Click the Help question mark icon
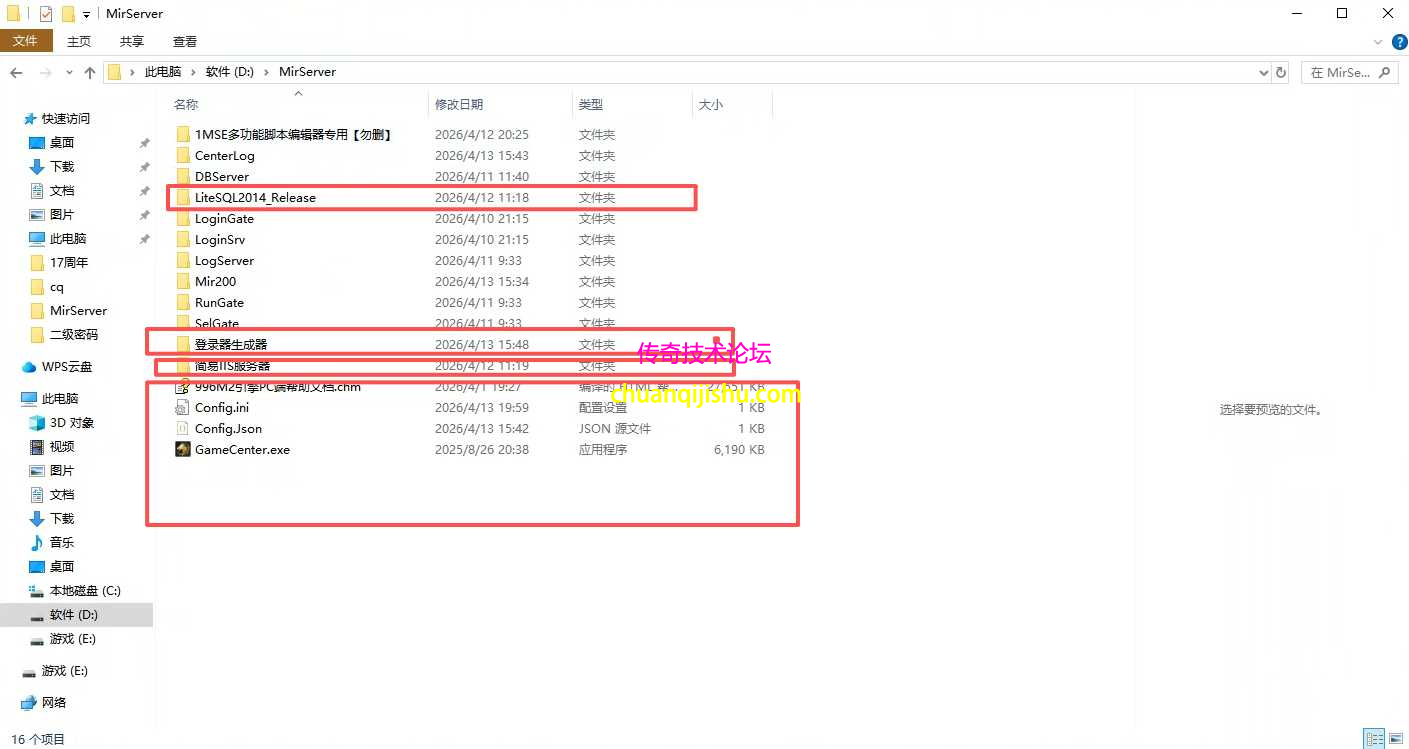 tap(1398, 42)
